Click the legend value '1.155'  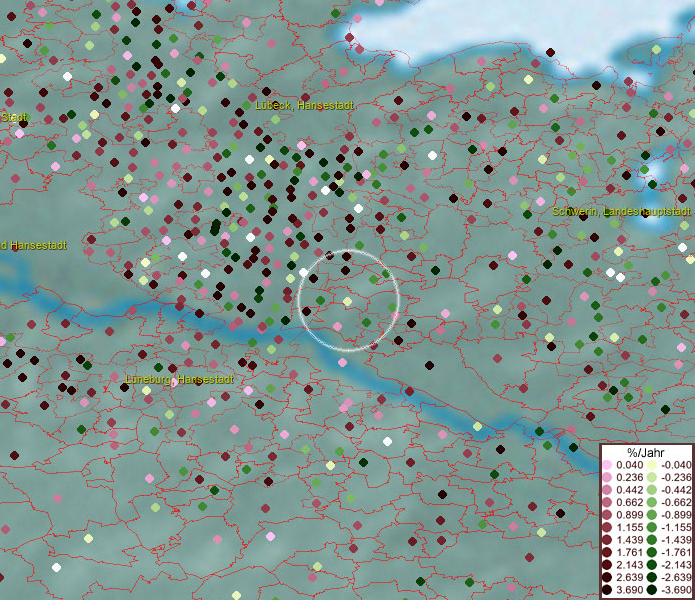[629, 527]
